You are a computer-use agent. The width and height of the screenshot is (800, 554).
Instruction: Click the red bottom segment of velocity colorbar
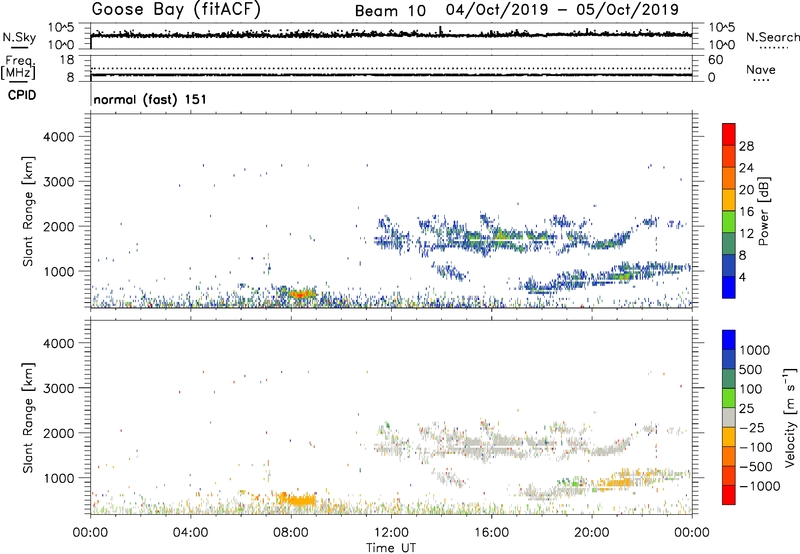point(729,495)
